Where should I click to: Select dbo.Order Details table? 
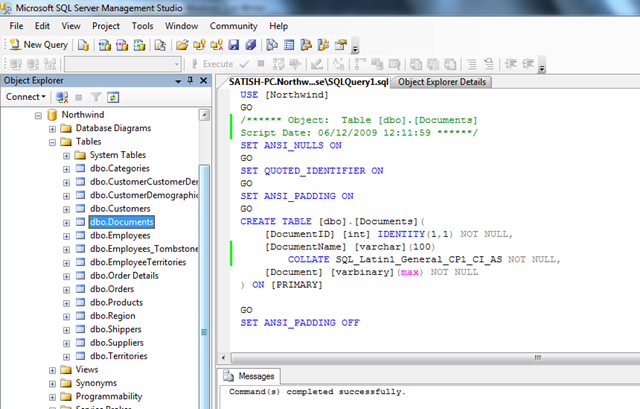pyautogui.click(x=124, y=276)
